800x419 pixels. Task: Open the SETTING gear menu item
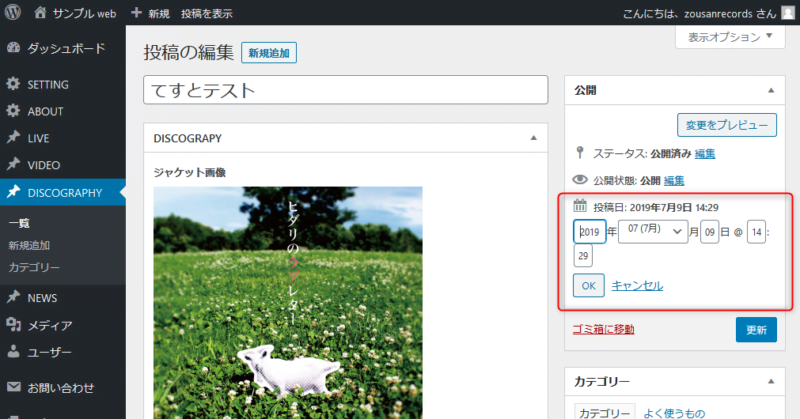(47, 85)
